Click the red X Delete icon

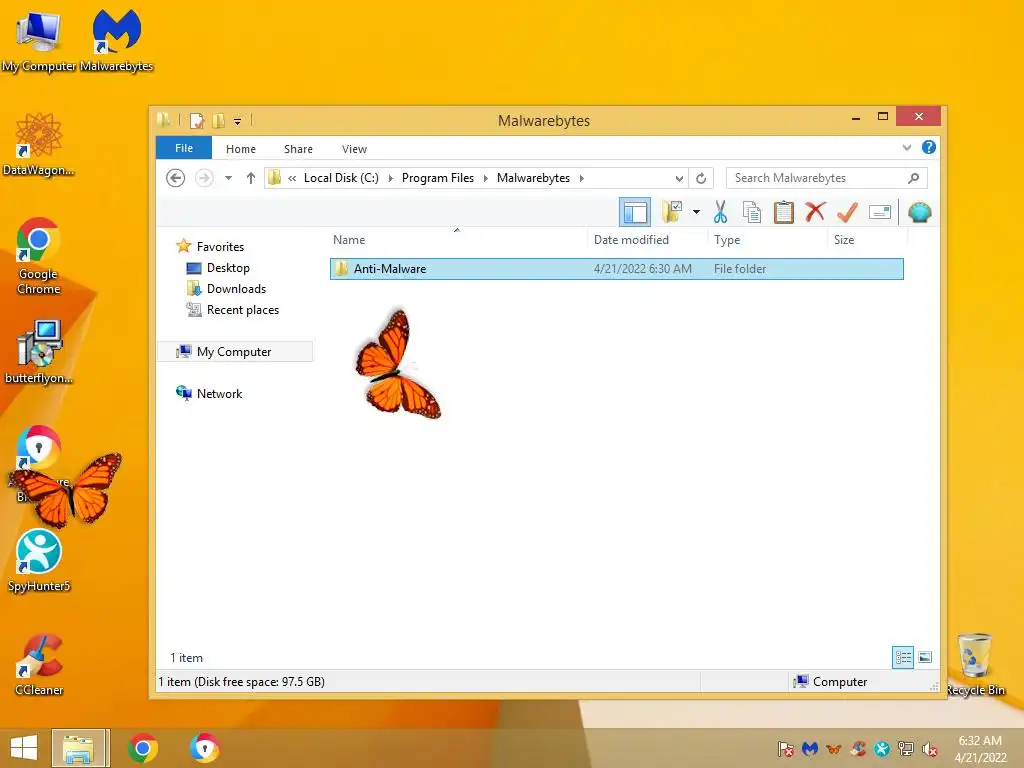point(815,212)
